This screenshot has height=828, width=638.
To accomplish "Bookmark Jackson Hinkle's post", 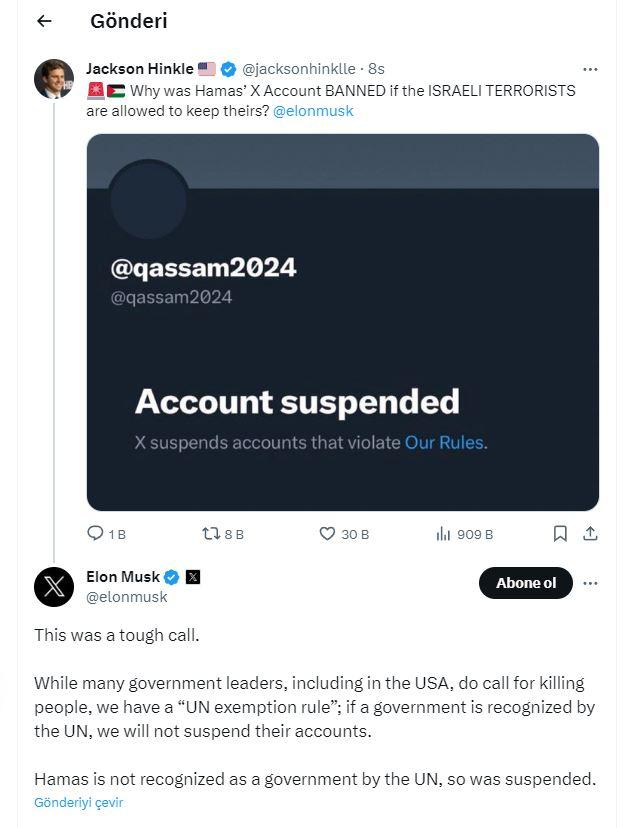I will coord(561,534).
